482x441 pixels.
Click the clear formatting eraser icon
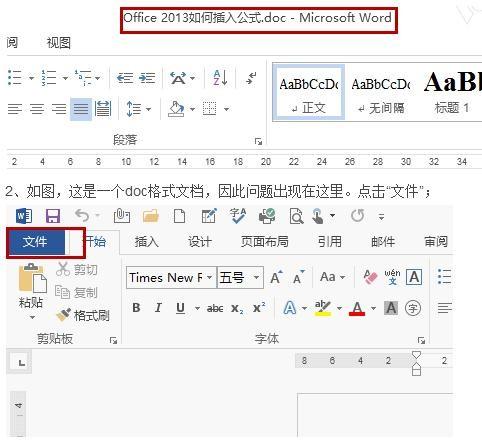coord(370,277)
